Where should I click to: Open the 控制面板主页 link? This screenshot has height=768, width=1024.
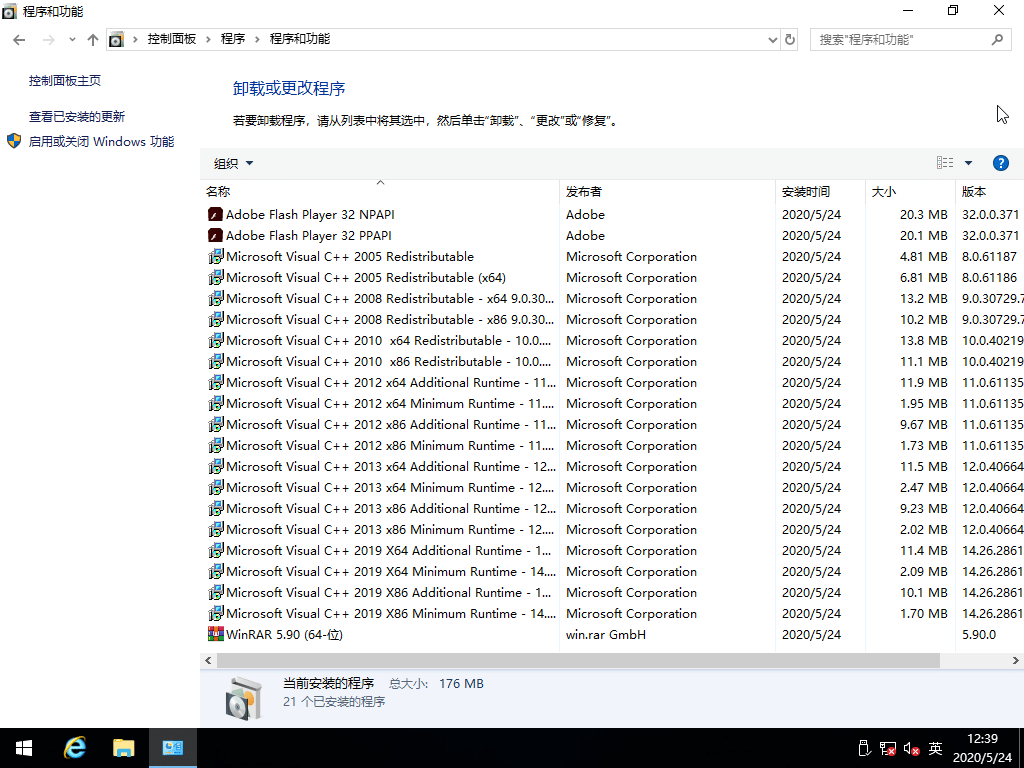(65, 80)
